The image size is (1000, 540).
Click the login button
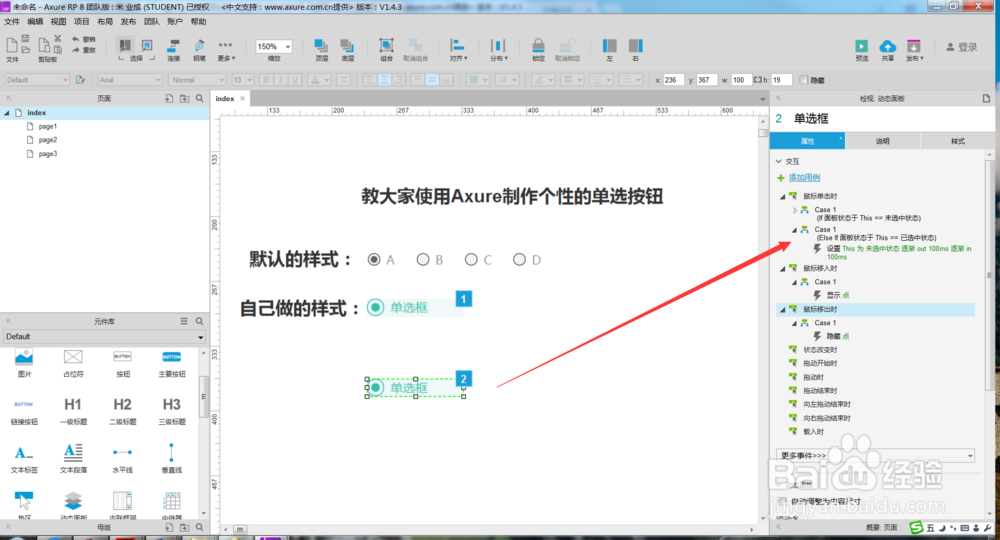tap(962, 47)
